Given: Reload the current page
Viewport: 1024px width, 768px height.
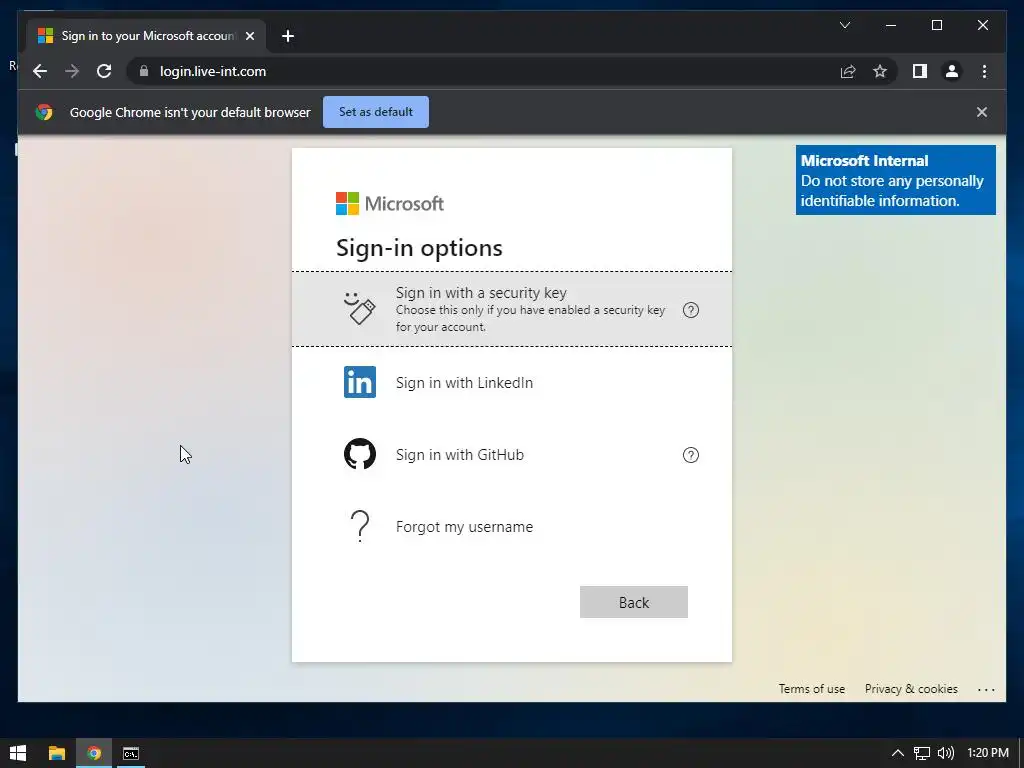Looking at the screenshot, I should 104,71.
